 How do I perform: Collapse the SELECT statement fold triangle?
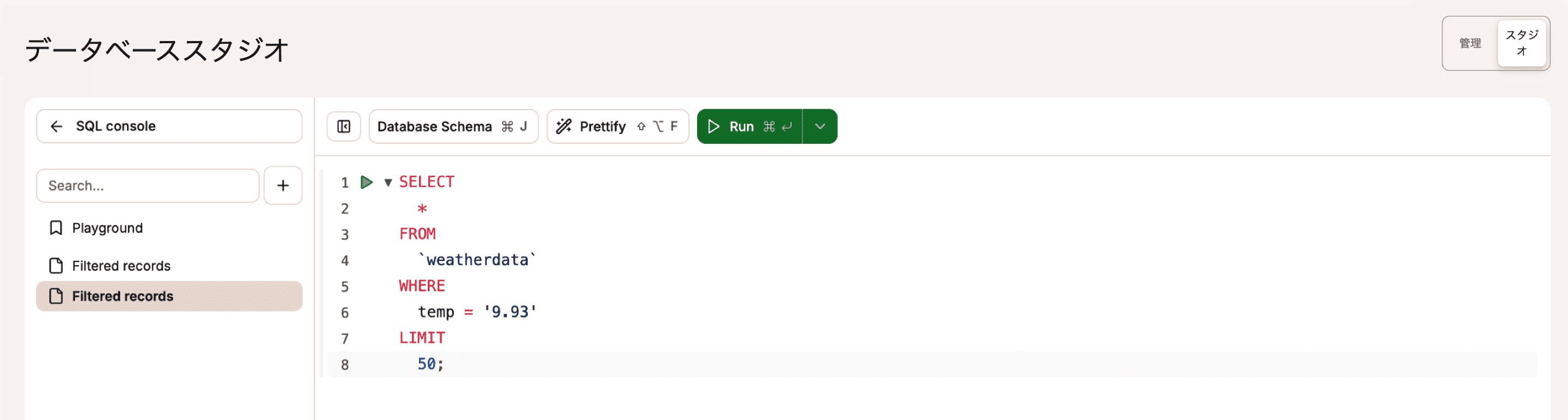388,182
